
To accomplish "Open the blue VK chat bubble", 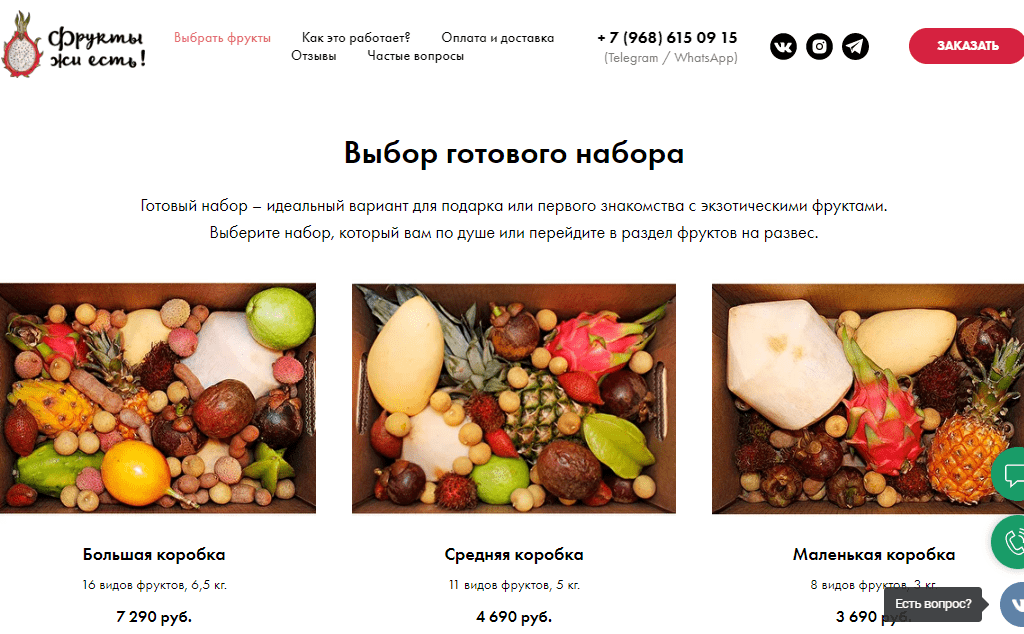I will pos(1013,603).
